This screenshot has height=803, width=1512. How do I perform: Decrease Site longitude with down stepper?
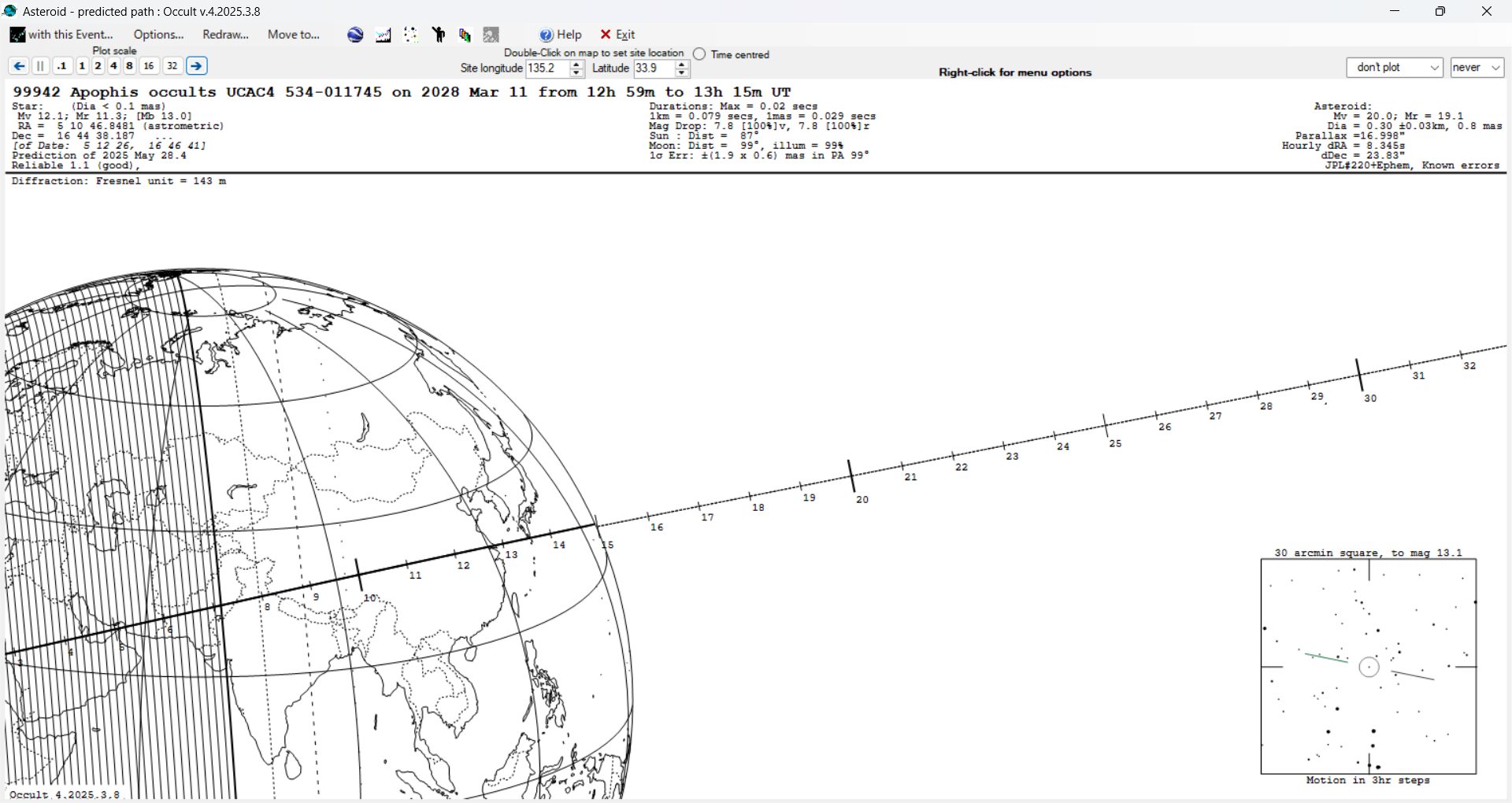click(576, 72)
